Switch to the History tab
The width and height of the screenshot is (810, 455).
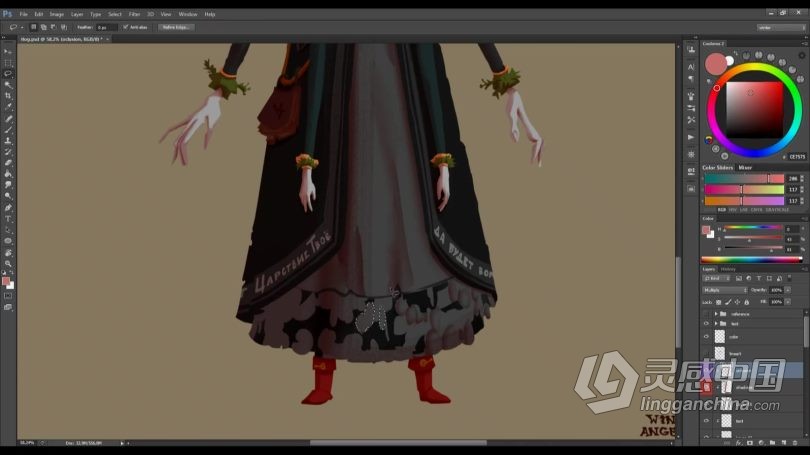(x=728, y=269)
